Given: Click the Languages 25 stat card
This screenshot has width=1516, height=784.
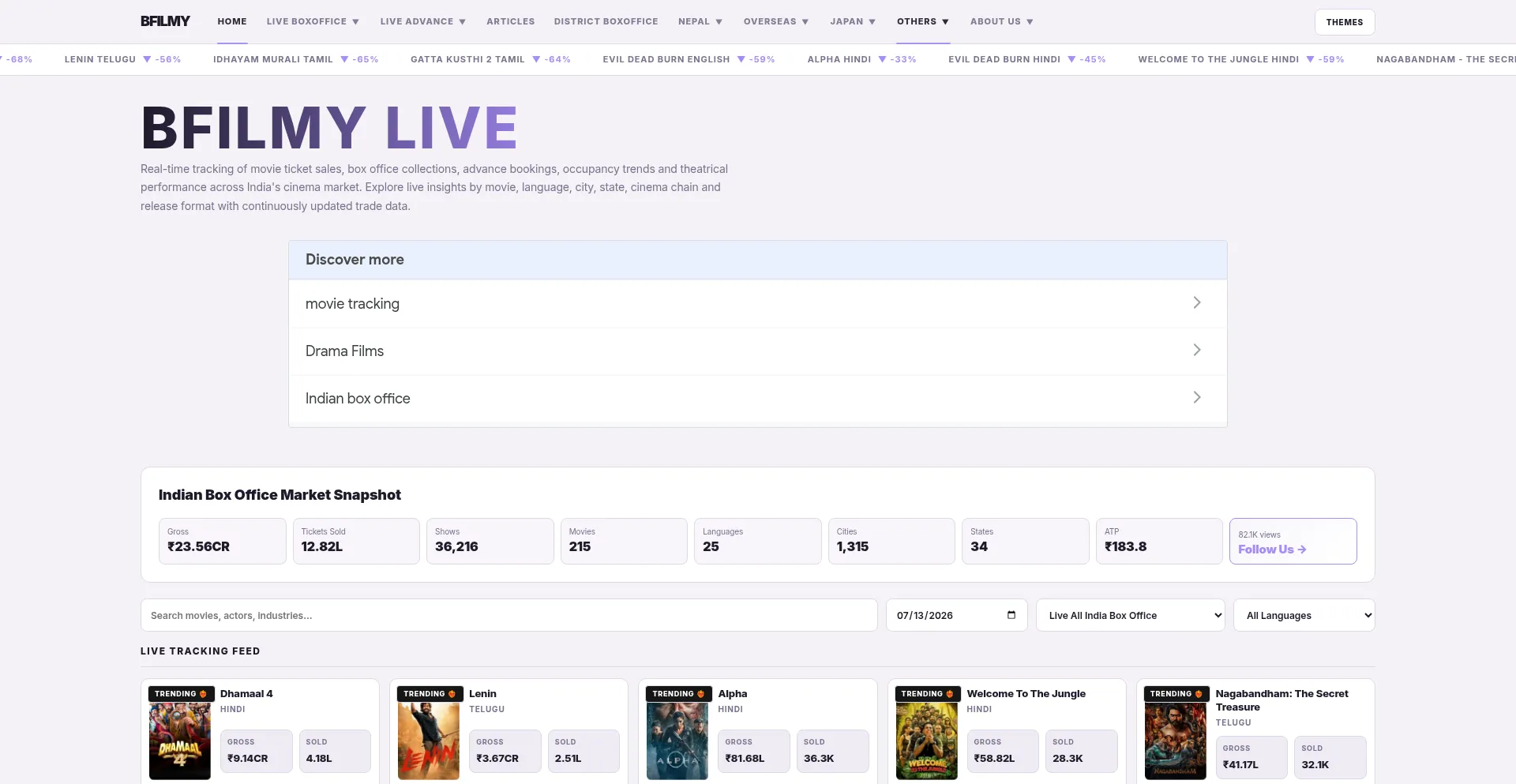Looking at the screenshot, I should coord(758,541).
